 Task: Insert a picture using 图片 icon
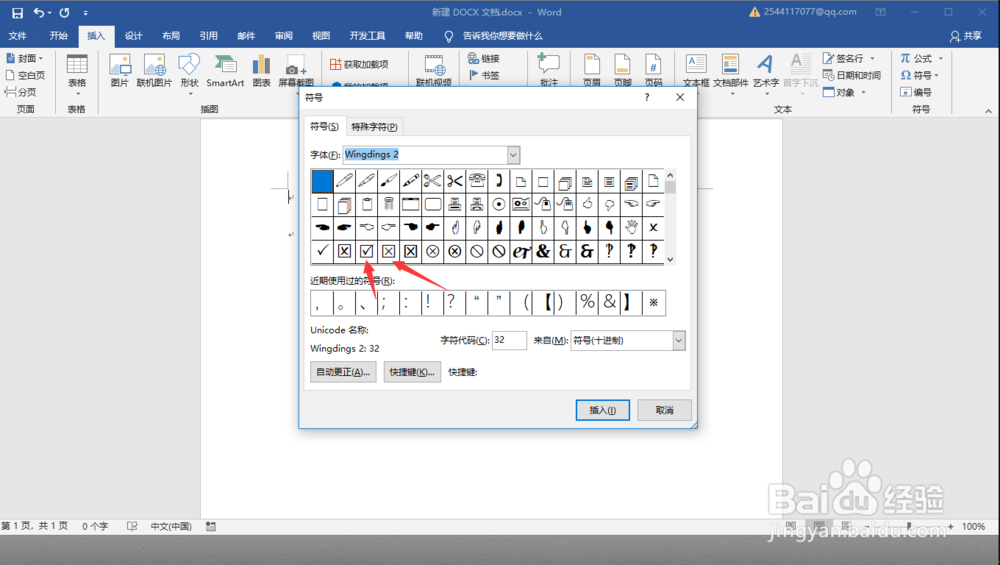[120, 70]
